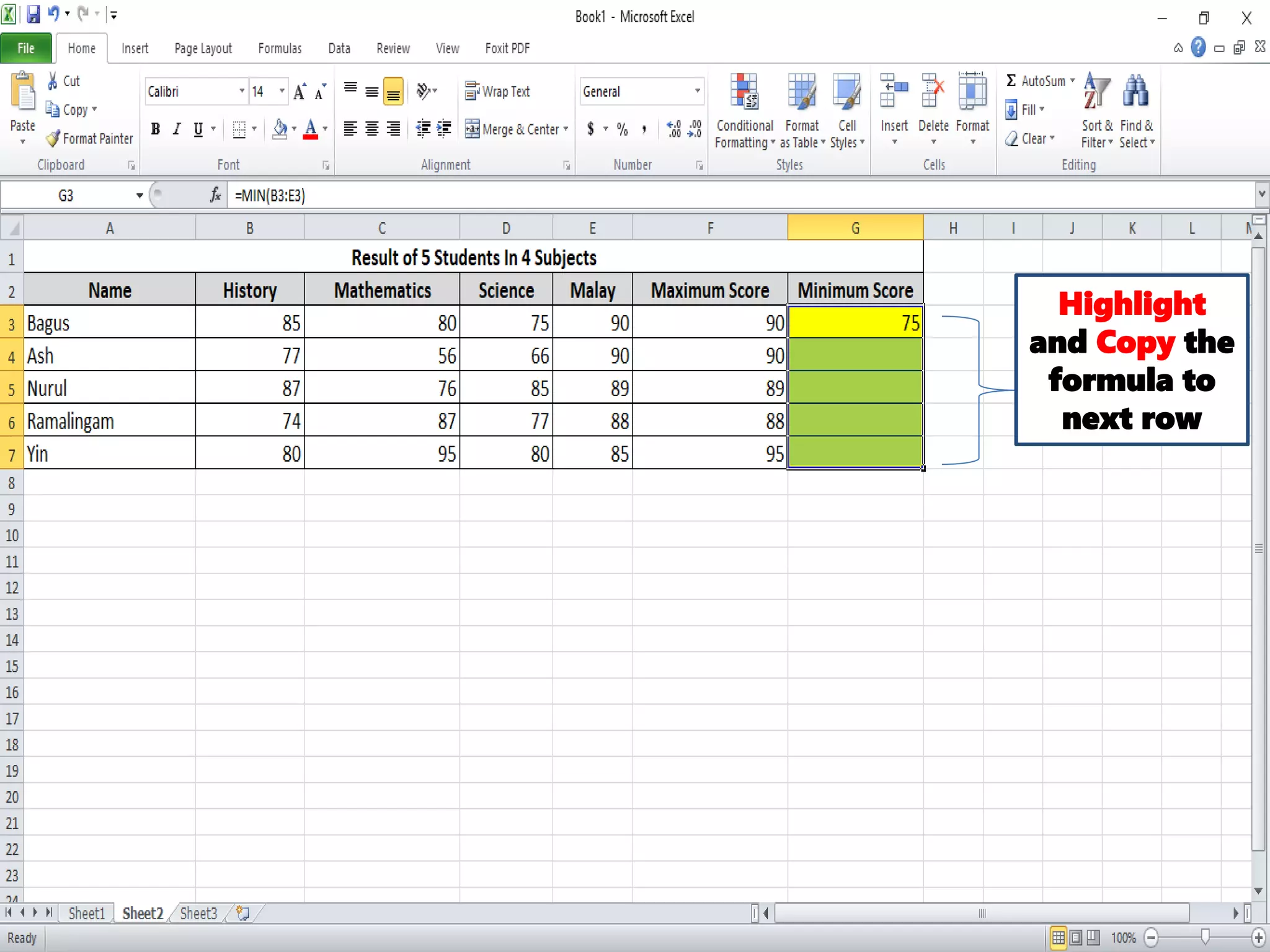Click Increase Decimal icon
Viewport: 1270px width, 952px height.
click(674, 129)
